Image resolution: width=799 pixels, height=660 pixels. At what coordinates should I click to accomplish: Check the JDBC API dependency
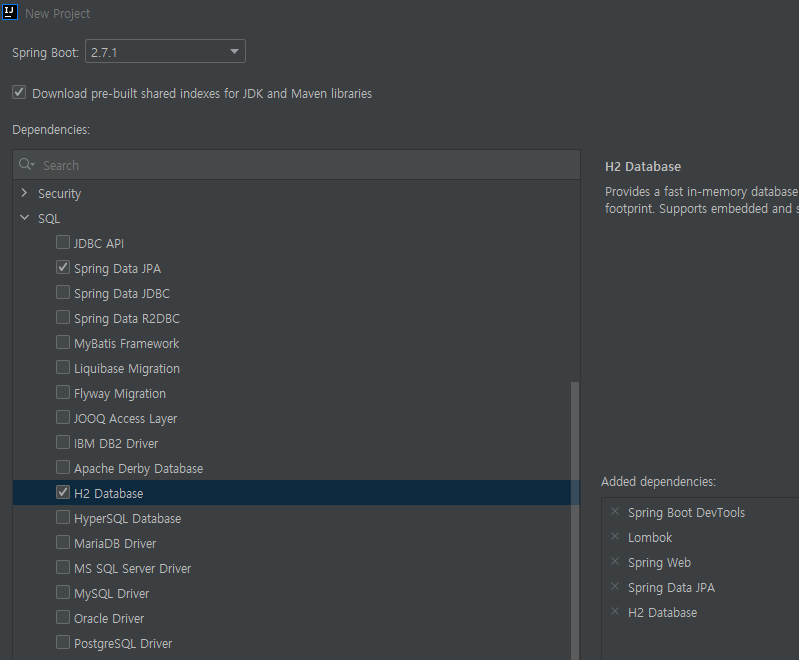[63, 242]
